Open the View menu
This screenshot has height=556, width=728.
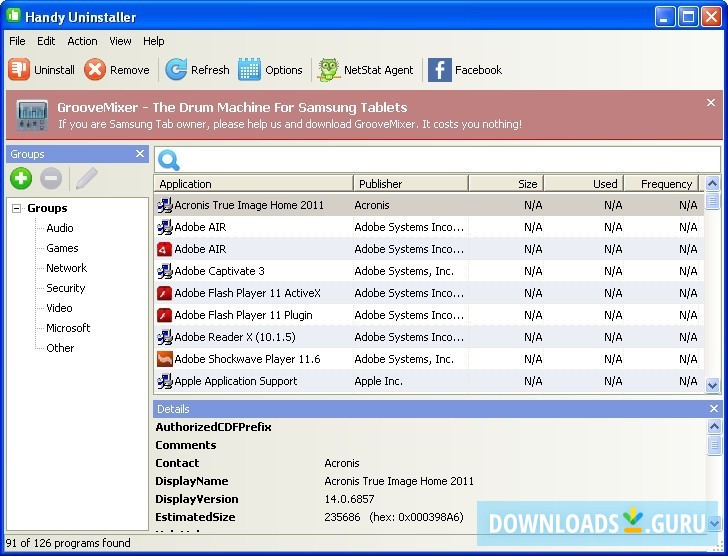click(x=120, y=41)
